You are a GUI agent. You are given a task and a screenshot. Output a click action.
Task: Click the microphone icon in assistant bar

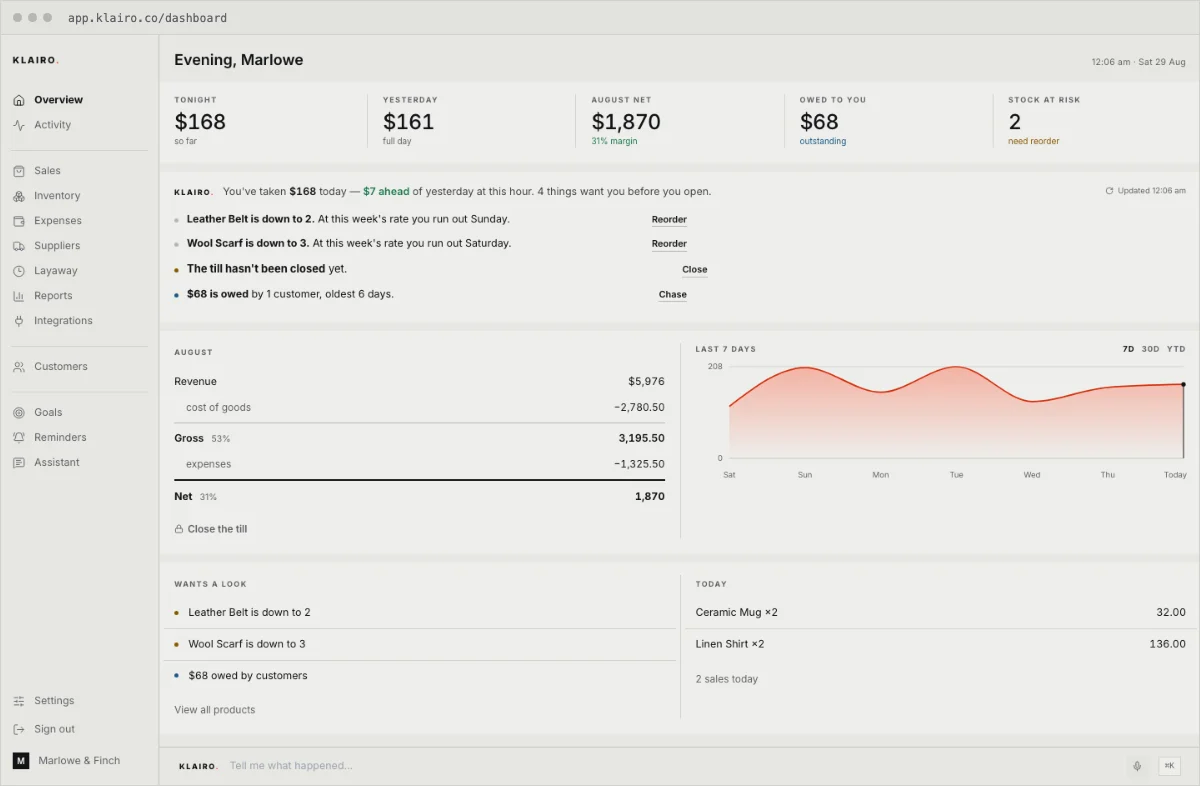tap(1137, 766)
